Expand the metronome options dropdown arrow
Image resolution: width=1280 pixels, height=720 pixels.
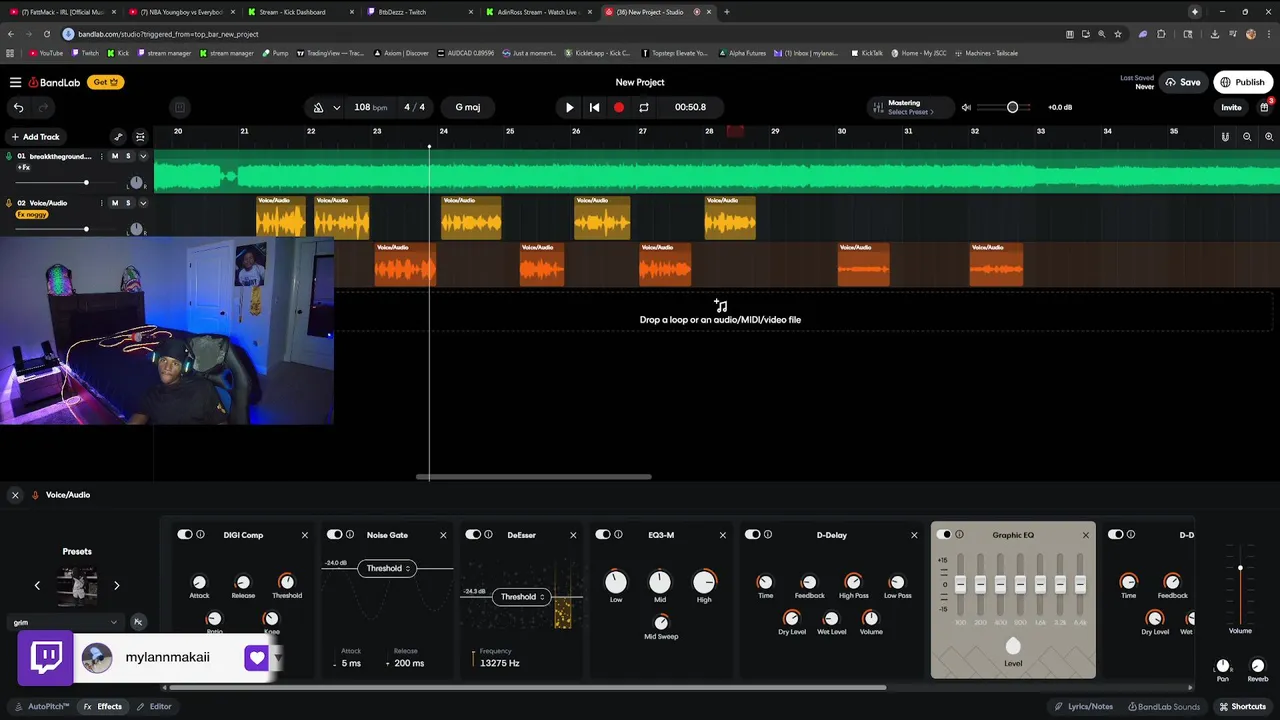coord(336,107)
